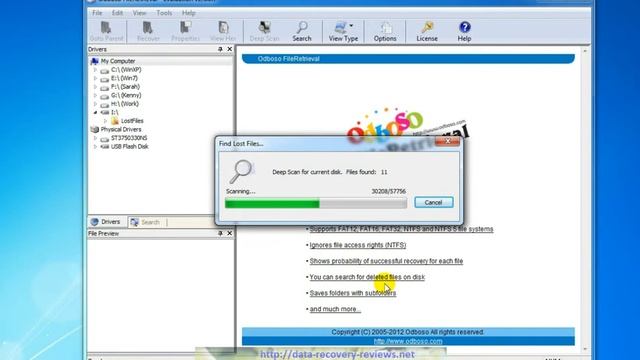Pin the Drivers panel
Viewport: 640px width, 360px height.
click(220, 49)
